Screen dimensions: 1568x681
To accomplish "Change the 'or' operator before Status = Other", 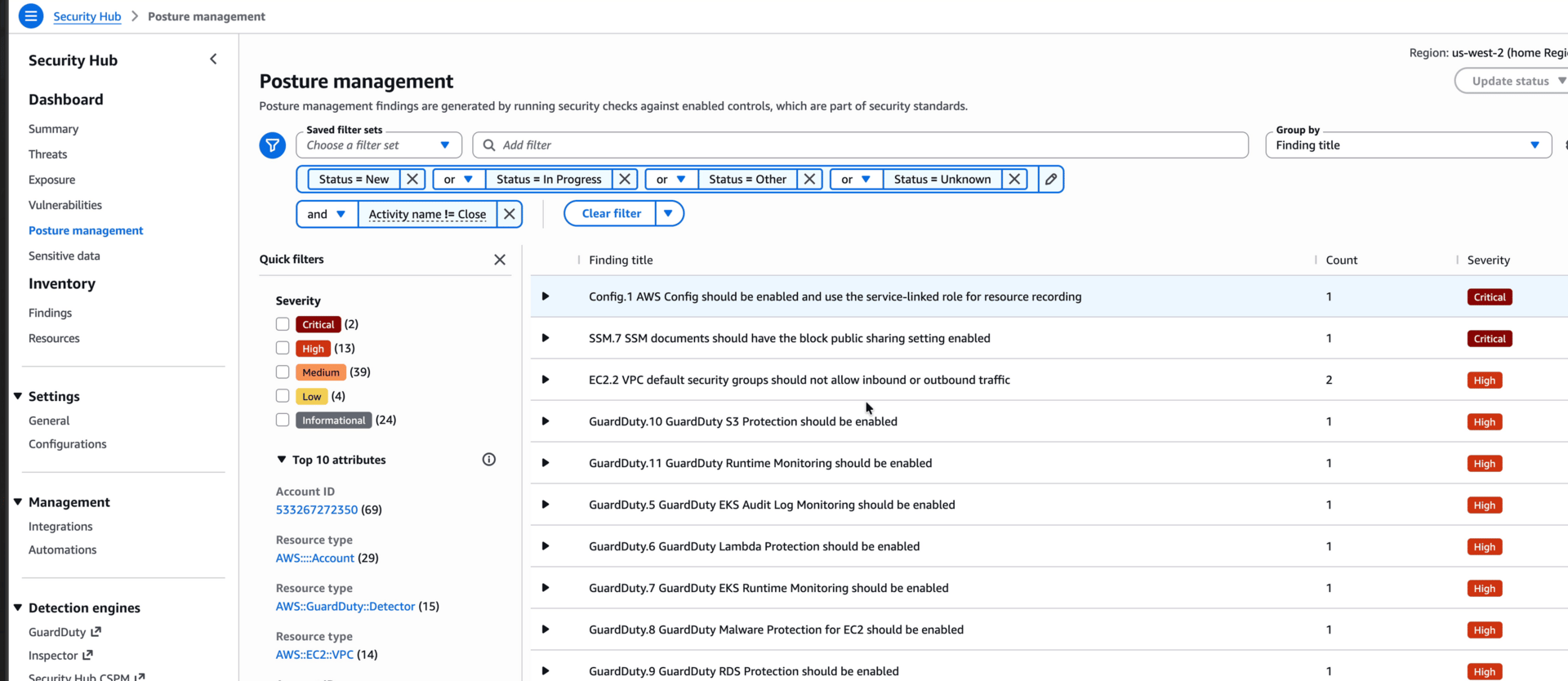I will pyautogui.click(x=671, y=179).
